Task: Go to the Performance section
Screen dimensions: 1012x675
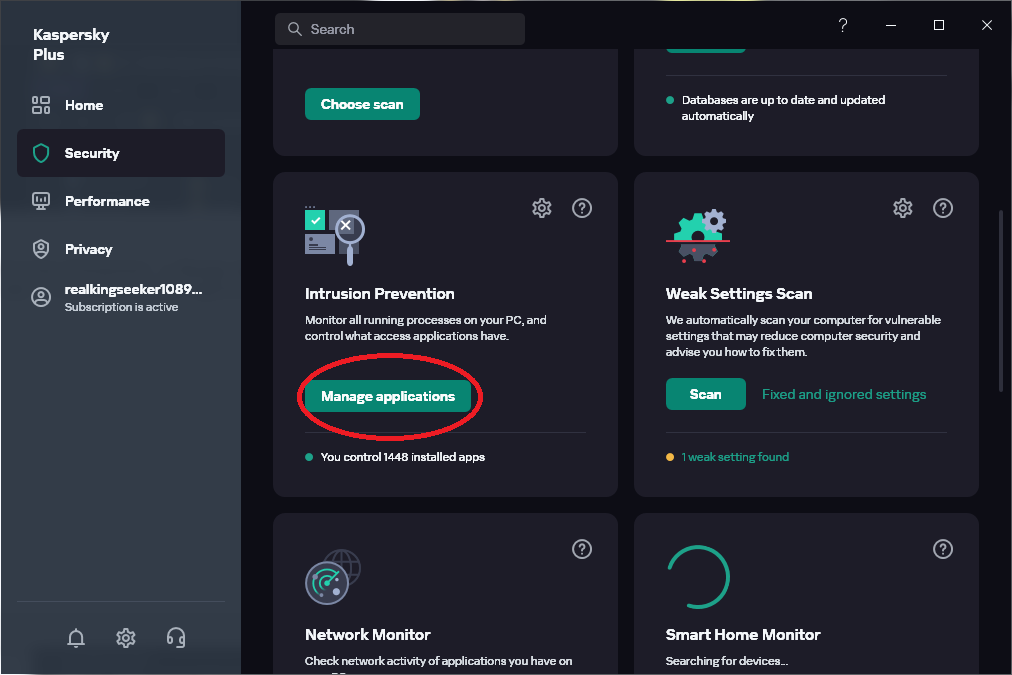Action: coord(121,201)
